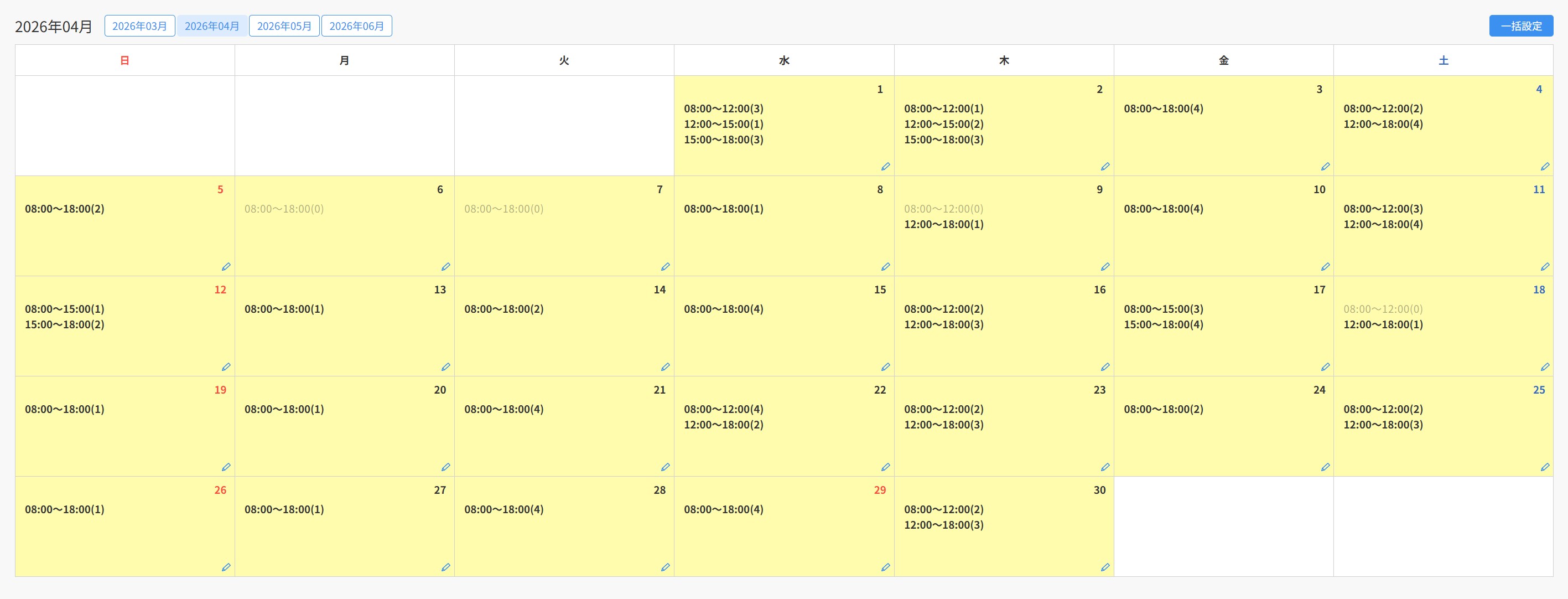Image resolution: width=1568 pixels, height=599 pixels.
Task: Click the pencil icon on April 9
Action: pos(1105,266)
